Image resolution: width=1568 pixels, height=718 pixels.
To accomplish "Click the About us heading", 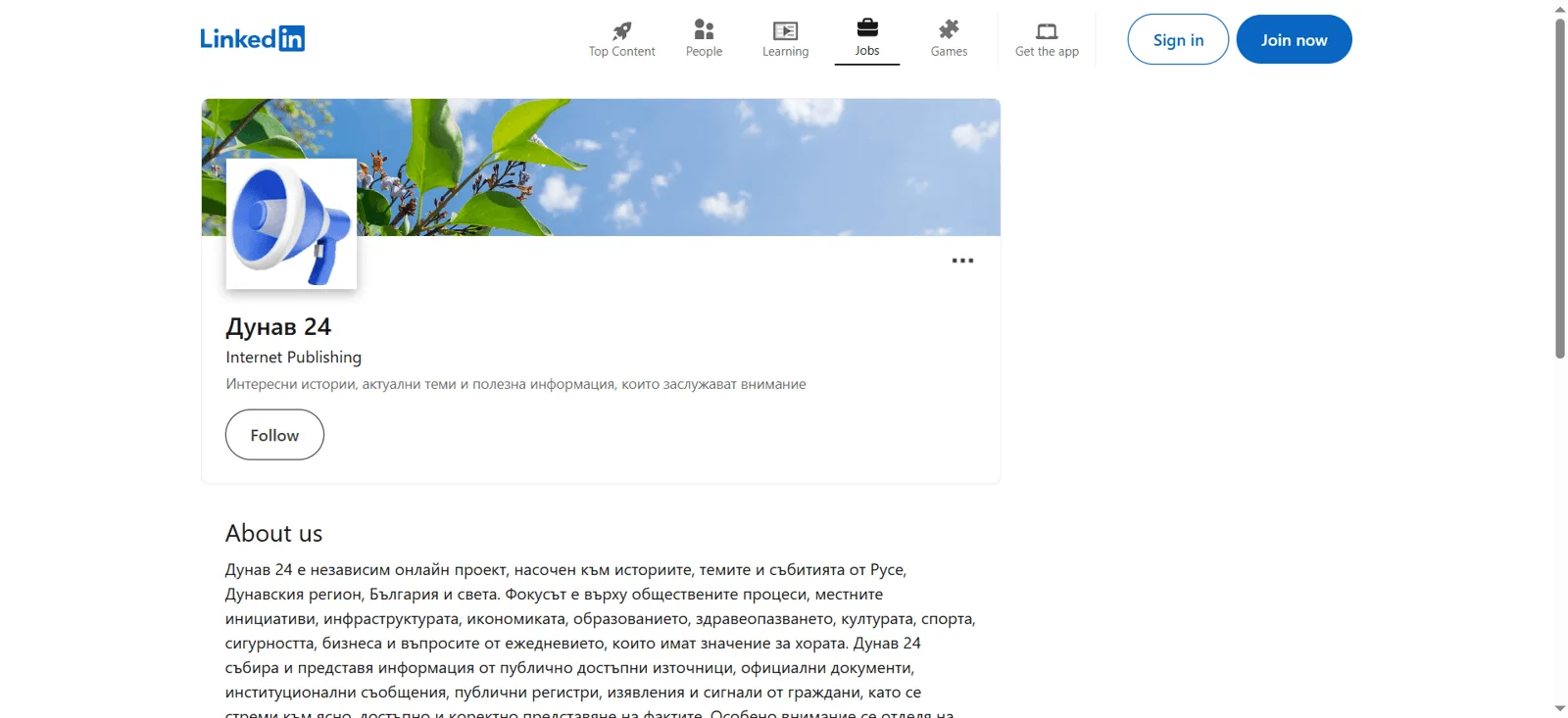I will 273,533.
